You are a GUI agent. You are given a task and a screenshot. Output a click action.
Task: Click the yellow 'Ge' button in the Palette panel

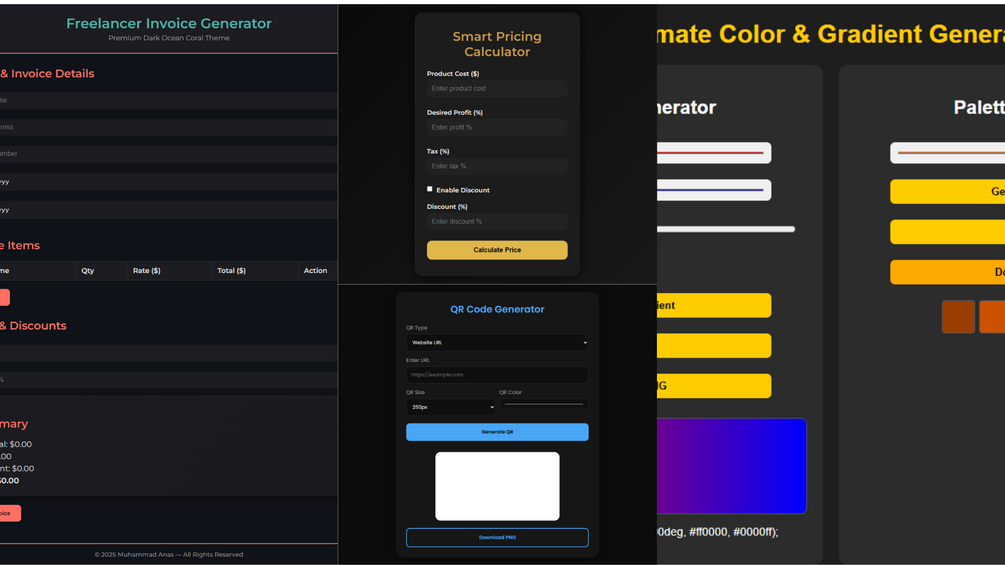tap(947, 192)
